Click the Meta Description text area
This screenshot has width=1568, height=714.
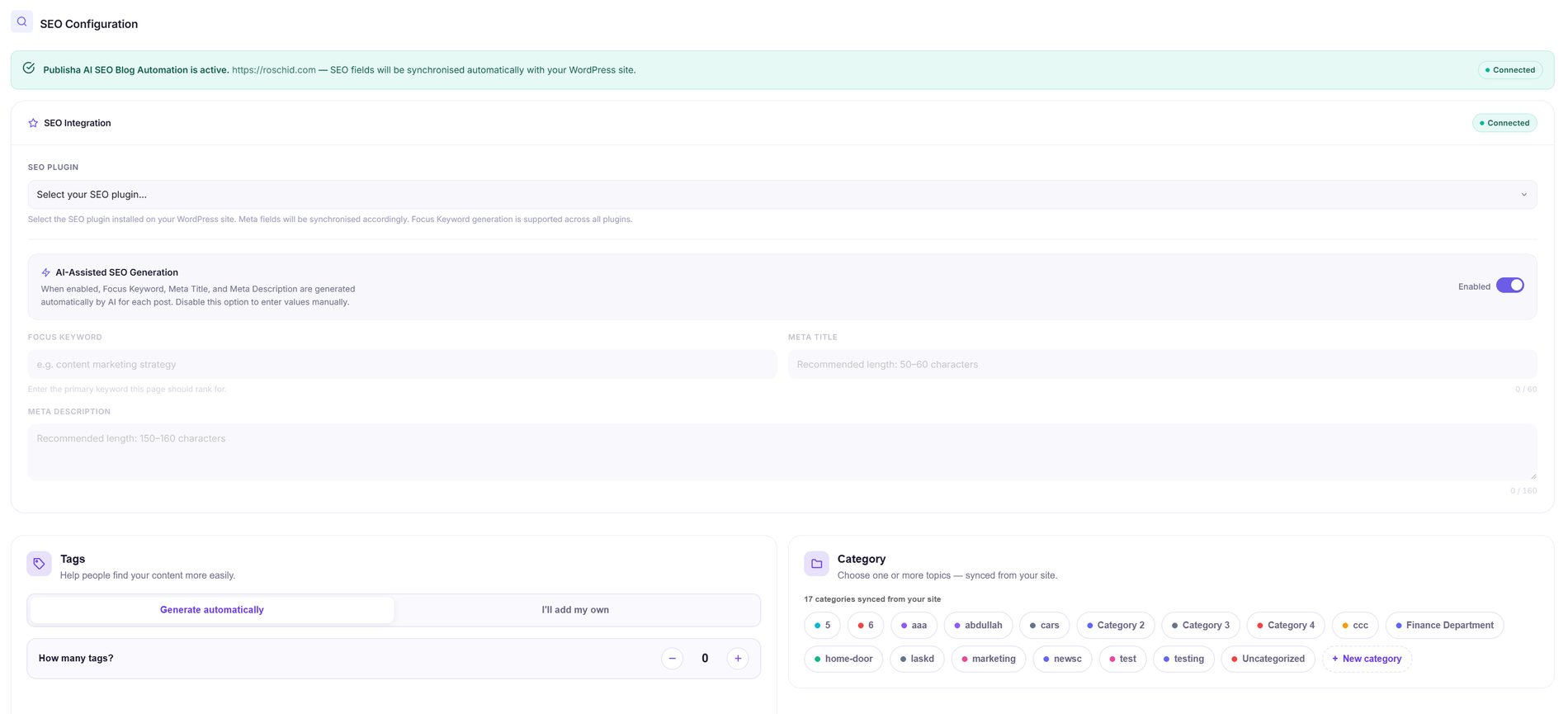click(x=782, y=452)
